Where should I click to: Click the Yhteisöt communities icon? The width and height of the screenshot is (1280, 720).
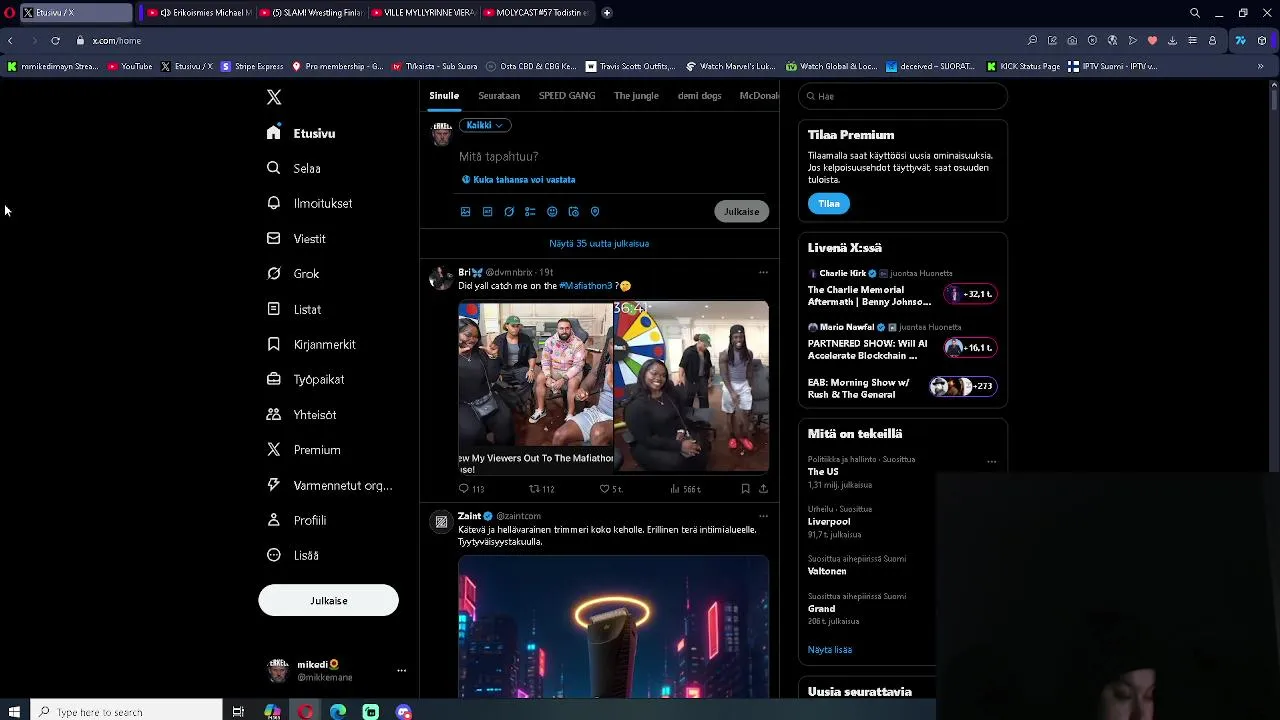point(273,414)
